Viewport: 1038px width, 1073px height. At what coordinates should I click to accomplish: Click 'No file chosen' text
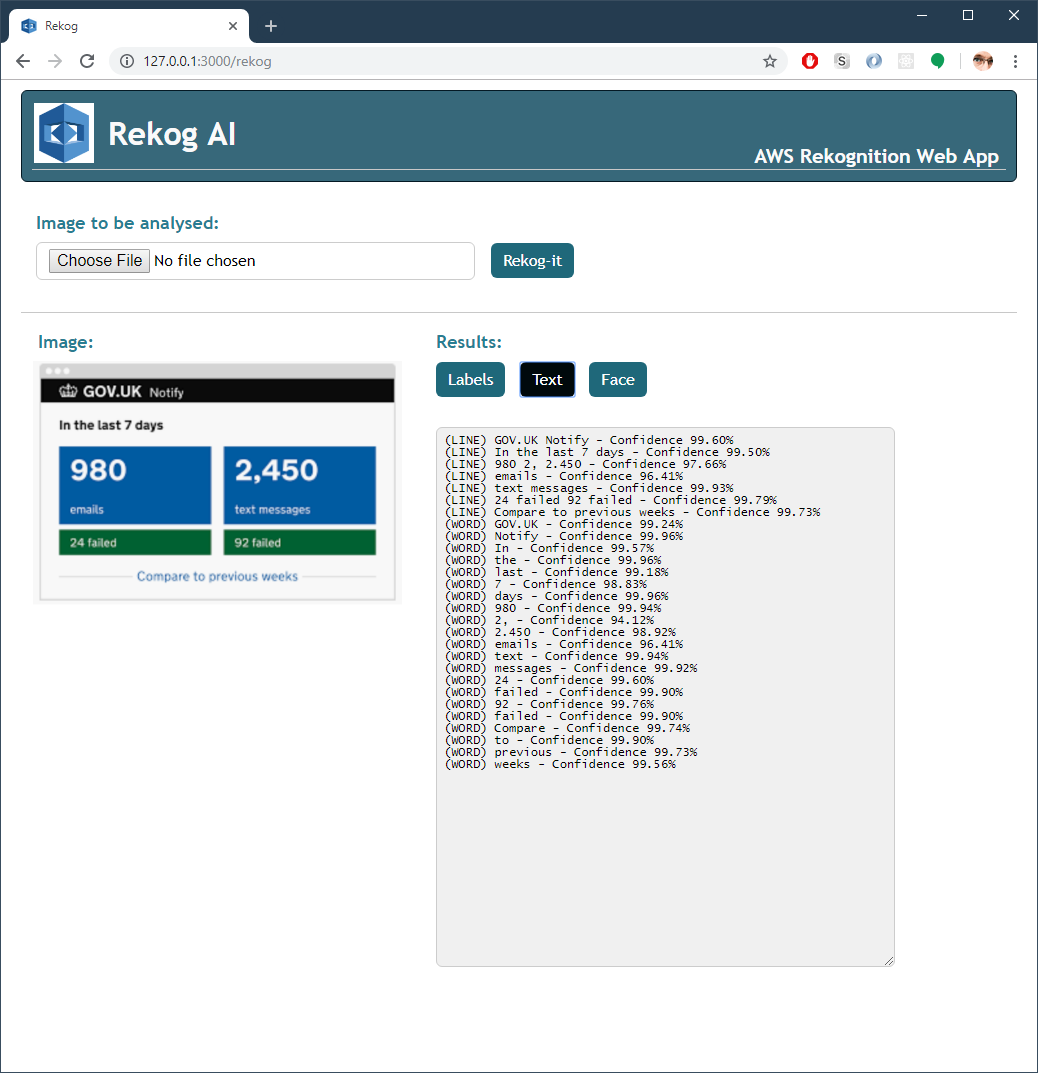pyautogui.click(x=205, y=261)
